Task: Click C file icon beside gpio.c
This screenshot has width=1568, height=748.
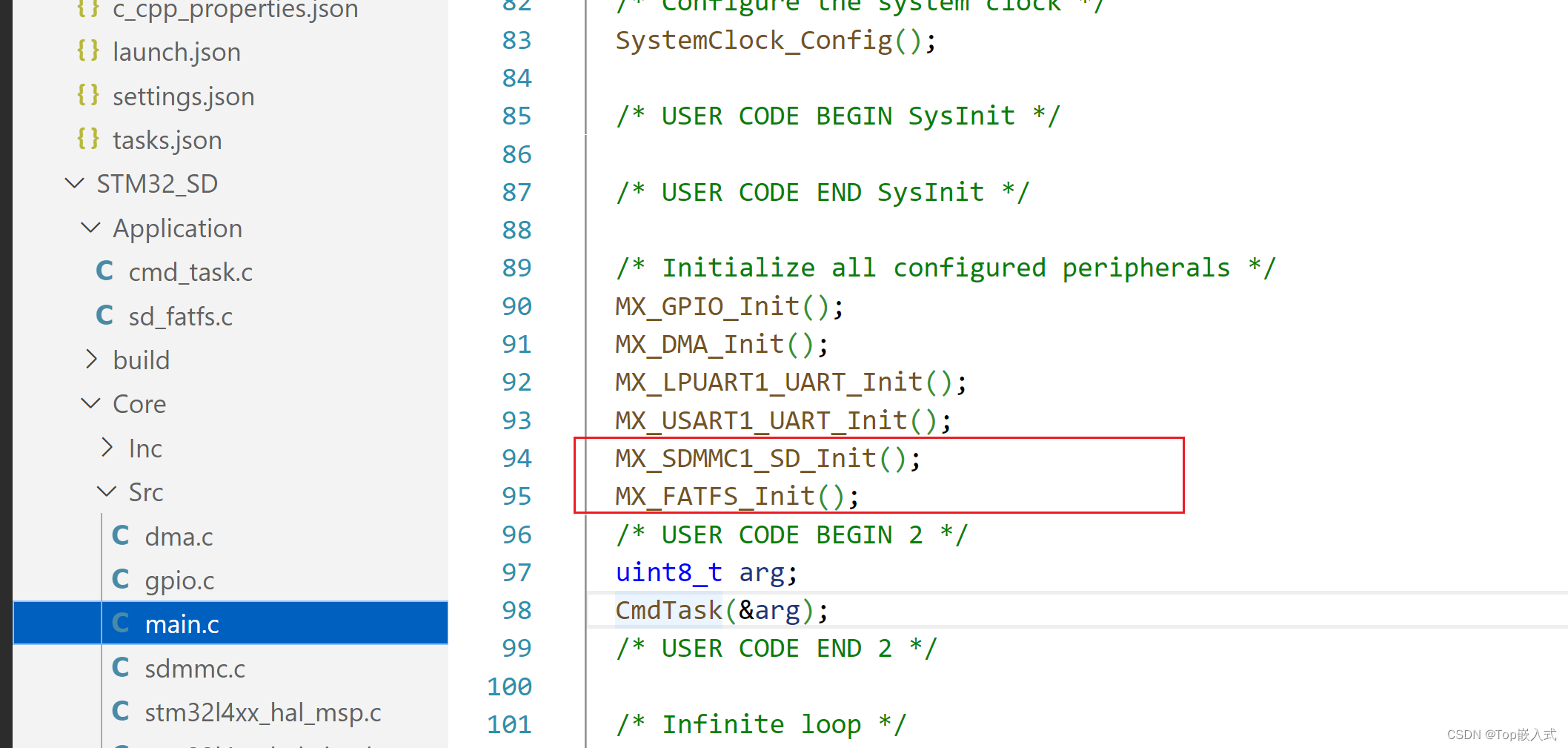Action: tap(121, 579)
